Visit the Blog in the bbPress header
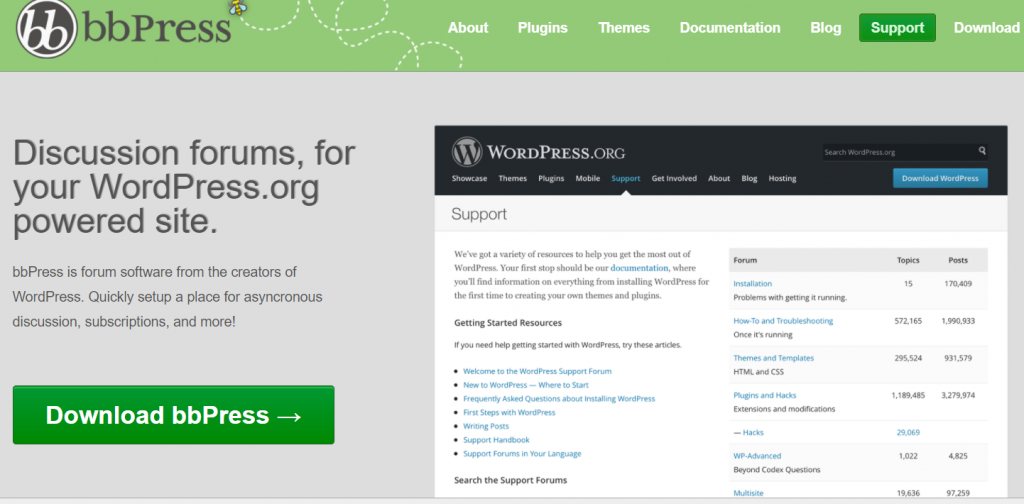This screenshot has height=504, width=1024. (x=825, y=28)
